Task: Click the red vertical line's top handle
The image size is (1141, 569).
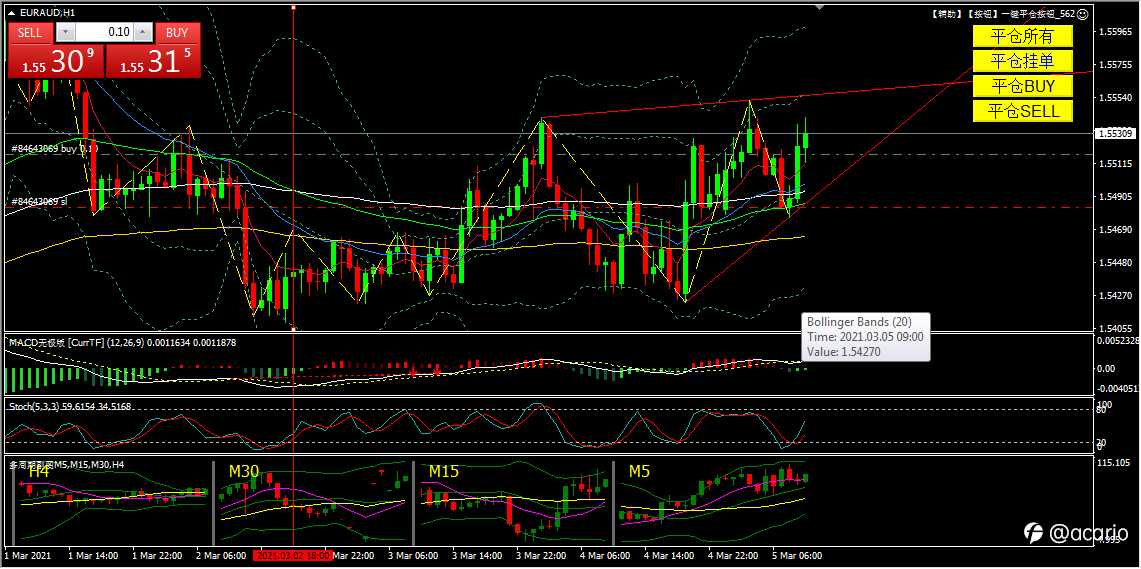Action: [x=293, y=7]
